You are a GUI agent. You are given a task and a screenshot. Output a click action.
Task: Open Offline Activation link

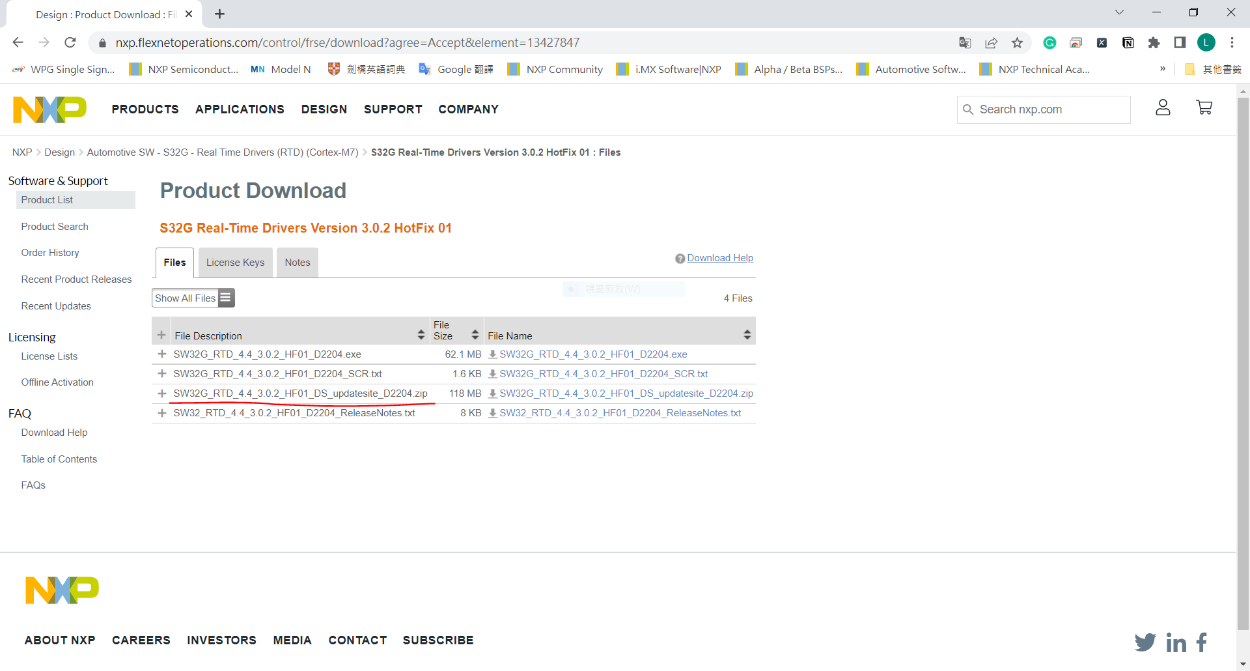pyautogui.click(x=57, y=382)
